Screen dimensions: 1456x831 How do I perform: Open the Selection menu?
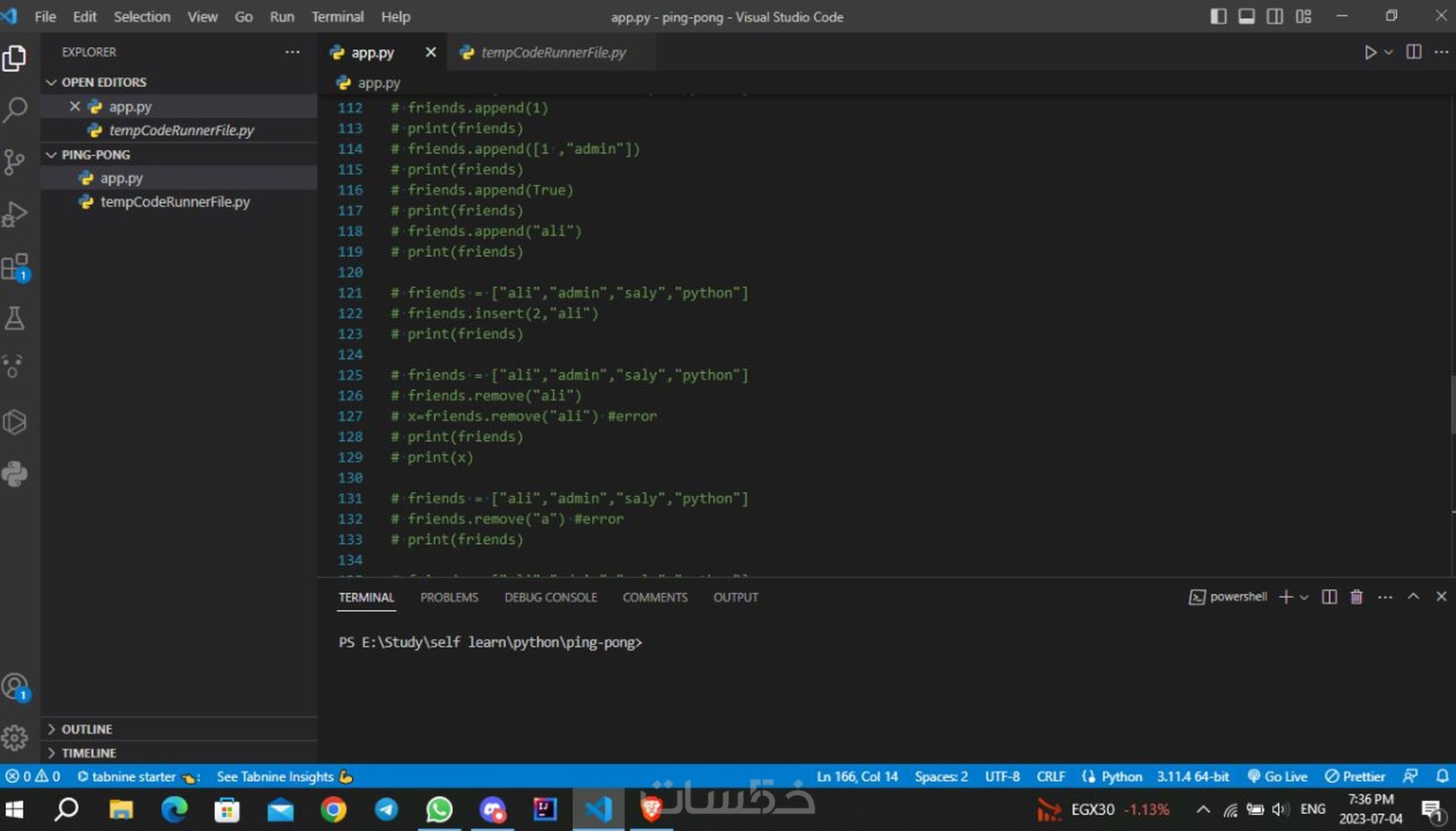click(142, 17)
